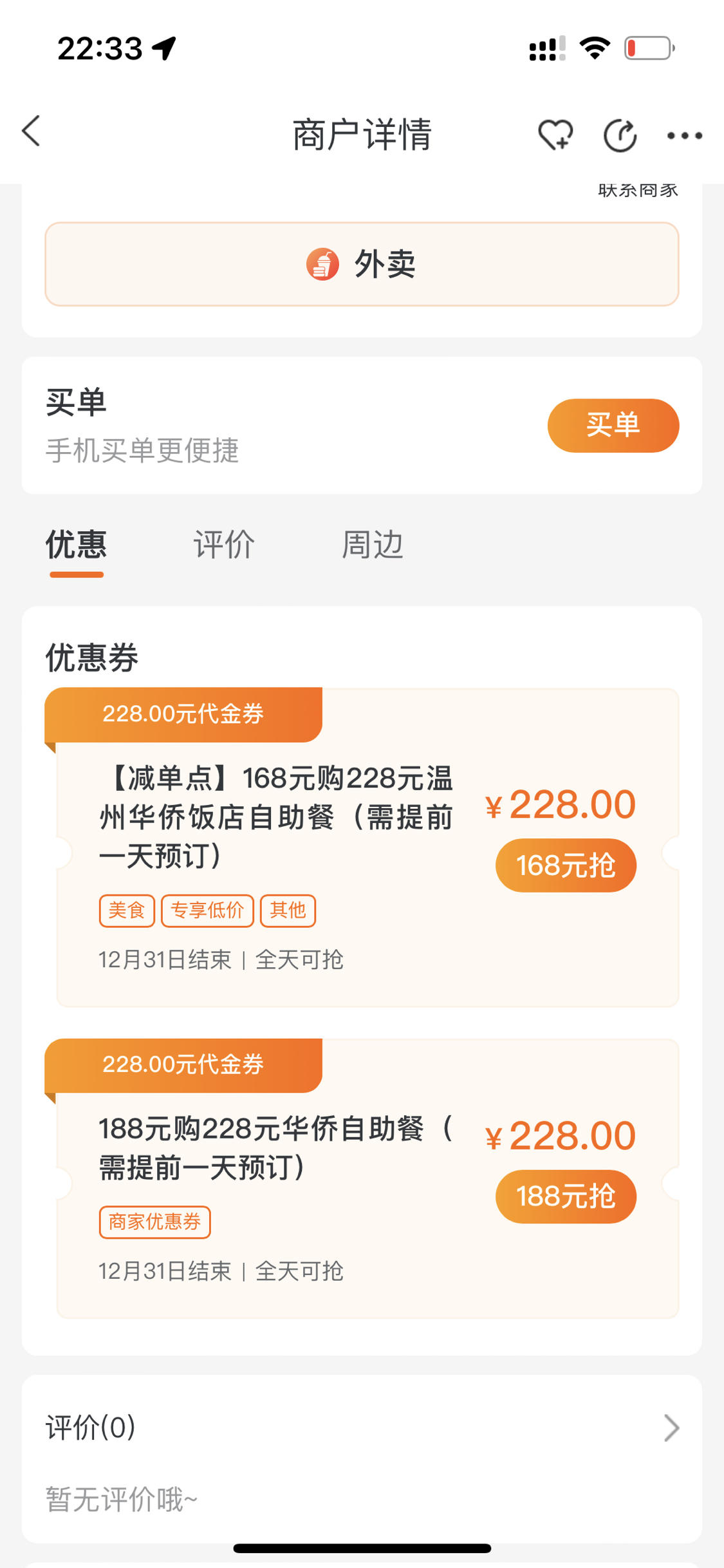Open the 评价(0) reviews row

[x=362, y=1428]
